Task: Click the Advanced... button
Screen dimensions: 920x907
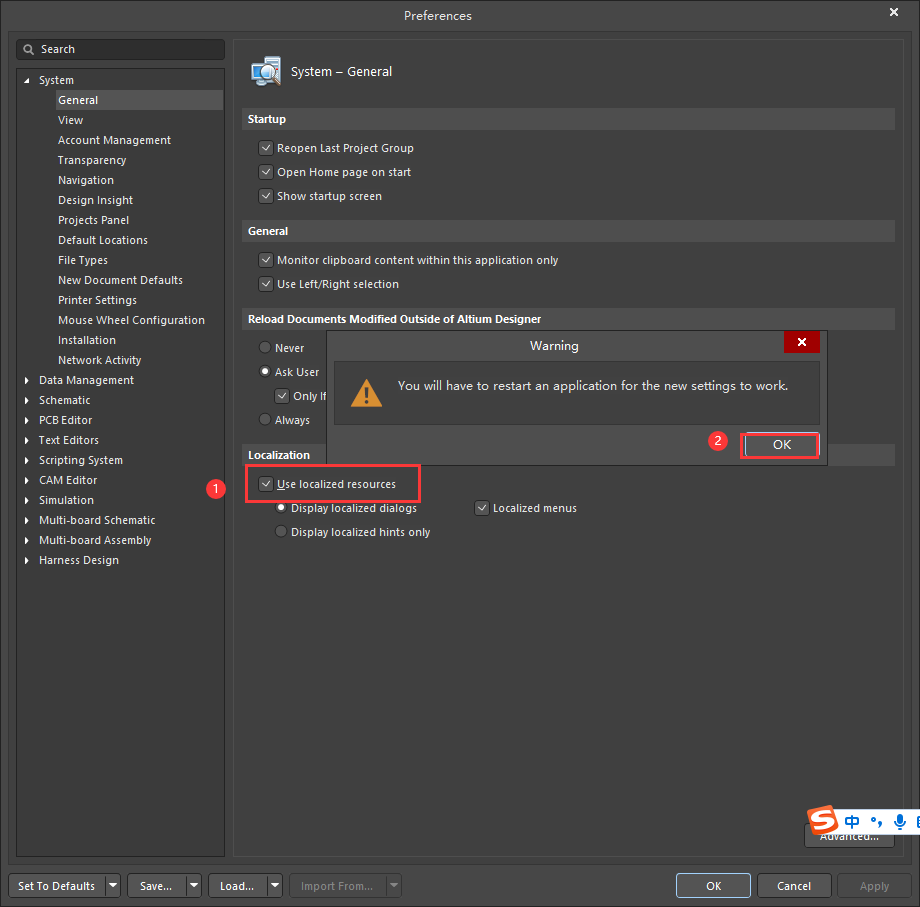Action: pyautogui.click(x=849, y=836)
